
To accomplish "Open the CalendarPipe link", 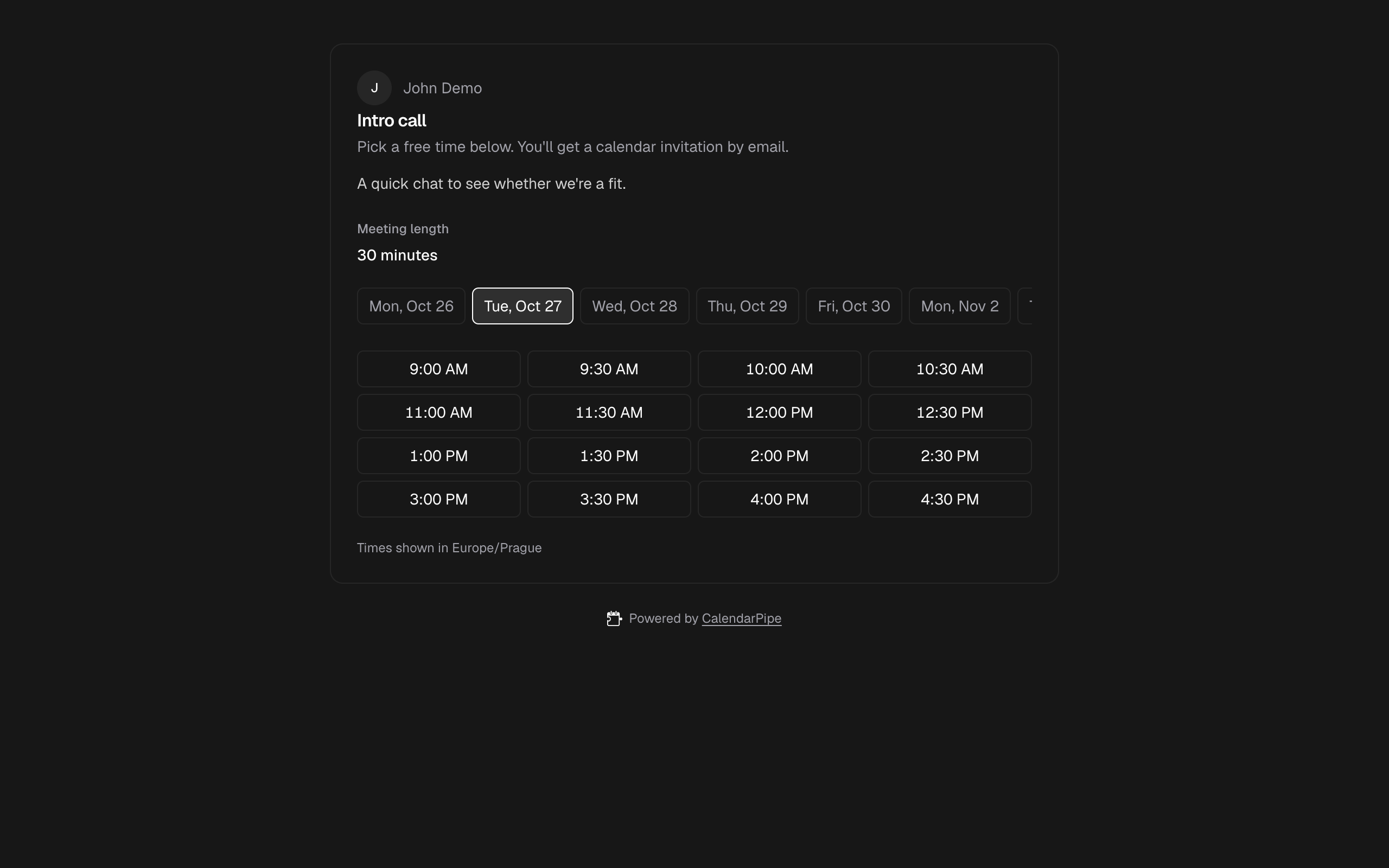I will tap(741, 618).
